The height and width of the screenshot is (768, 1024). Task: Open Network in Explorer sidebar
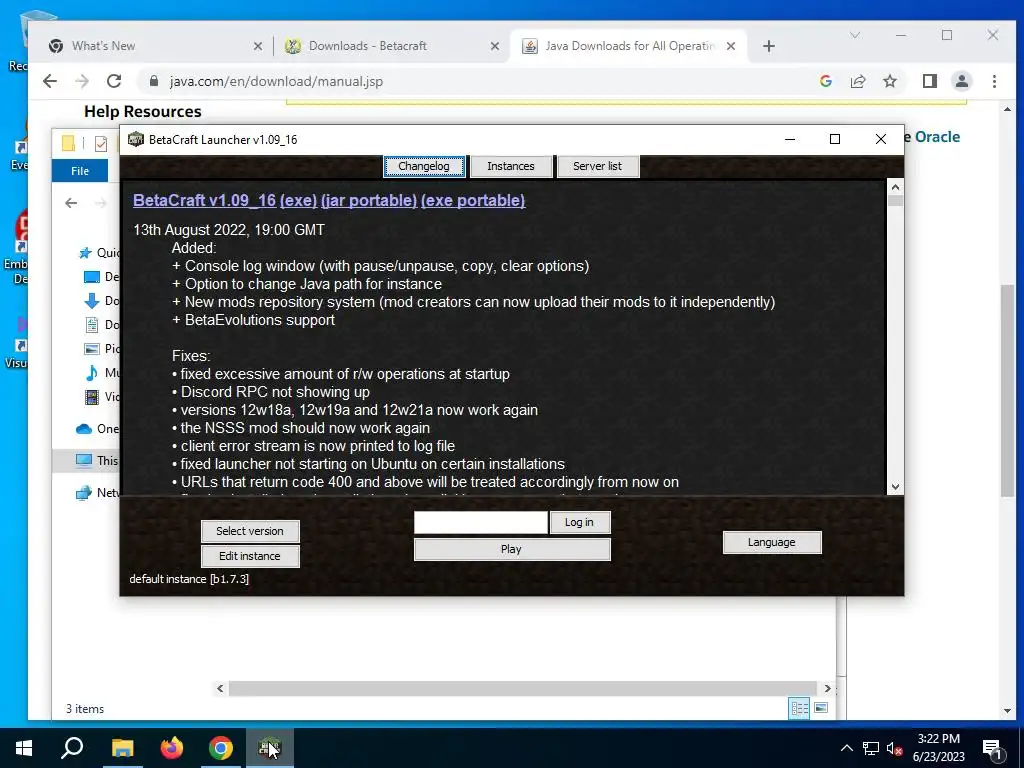pos(98,492)
